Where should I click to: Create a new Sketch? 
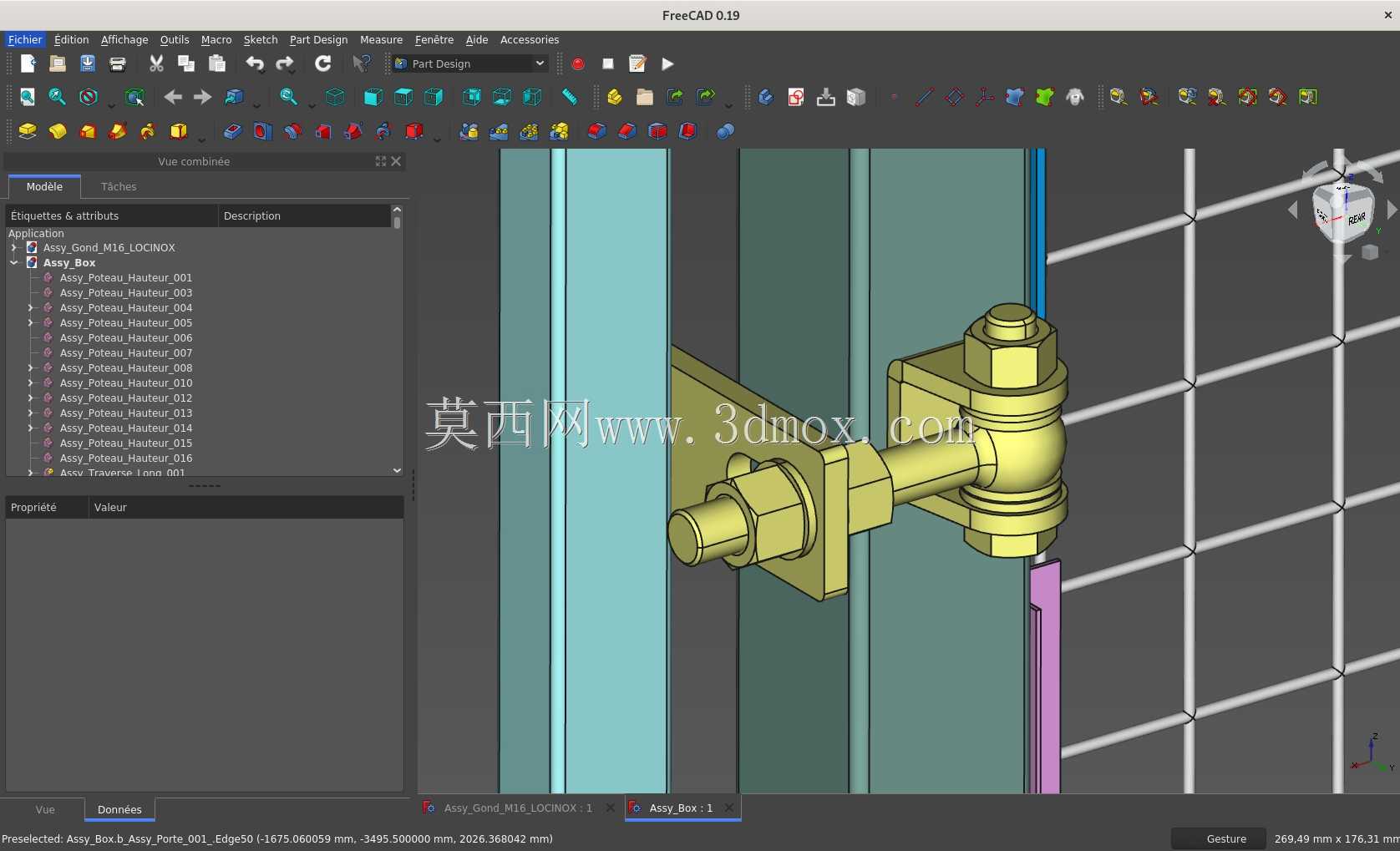796,97
